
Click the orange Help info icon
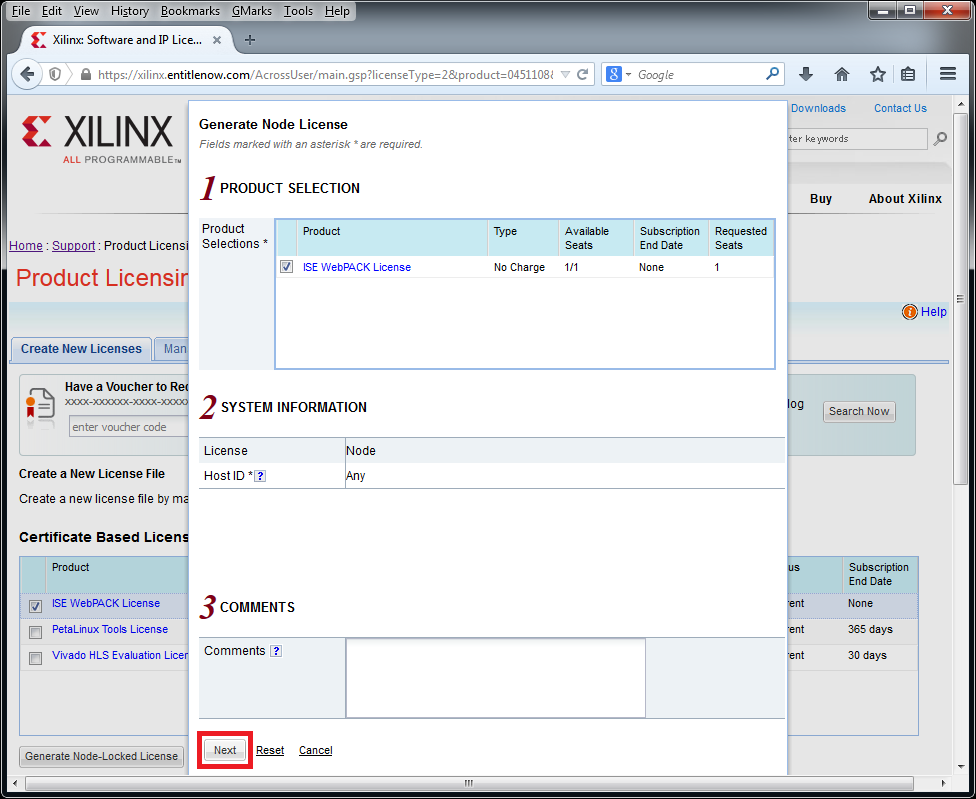click(909, 312)
